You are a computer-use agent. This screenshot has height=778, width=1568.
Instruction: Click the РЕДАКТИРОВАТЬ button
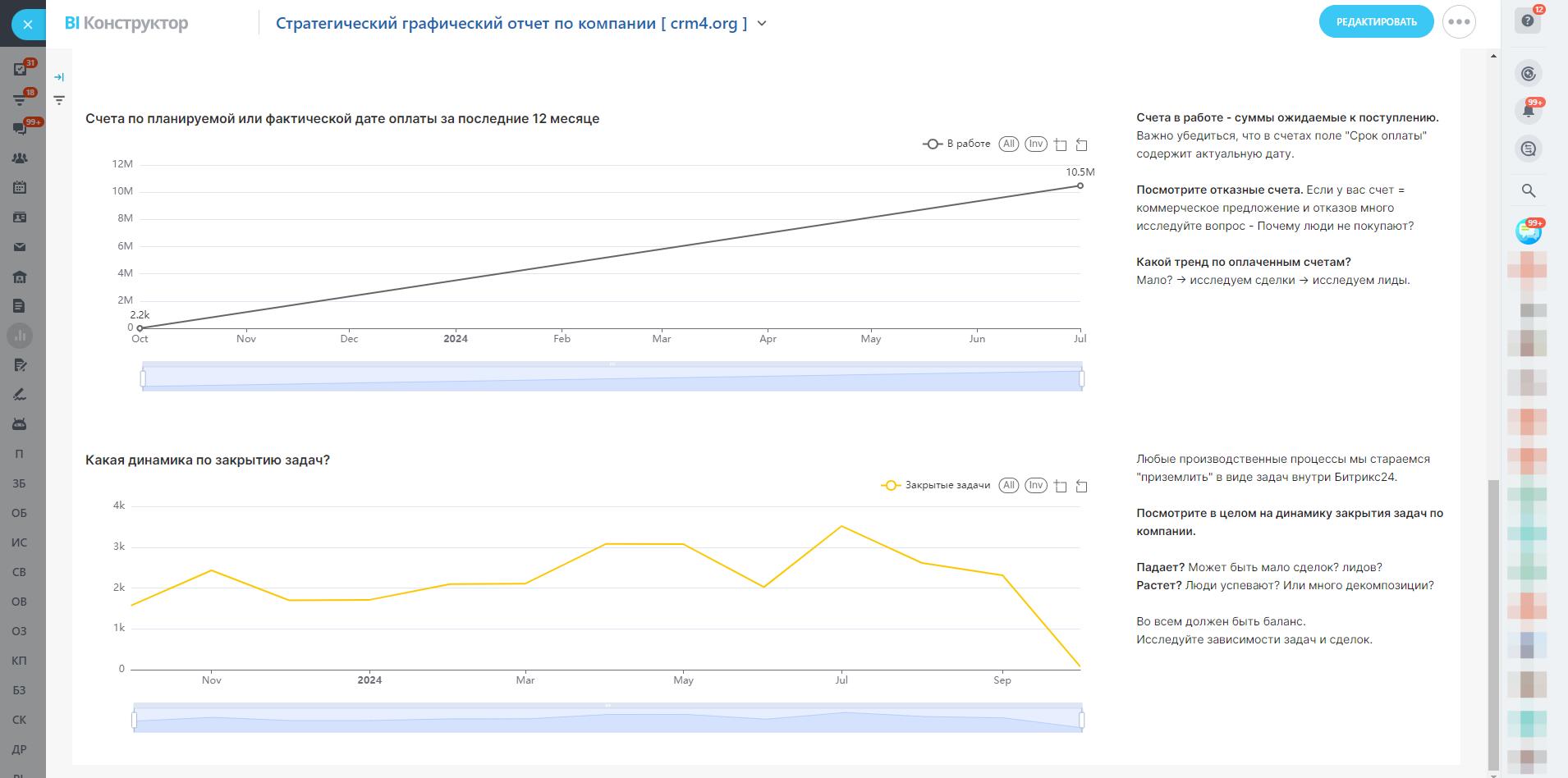pyautogui.click(x=1376, y=22)
